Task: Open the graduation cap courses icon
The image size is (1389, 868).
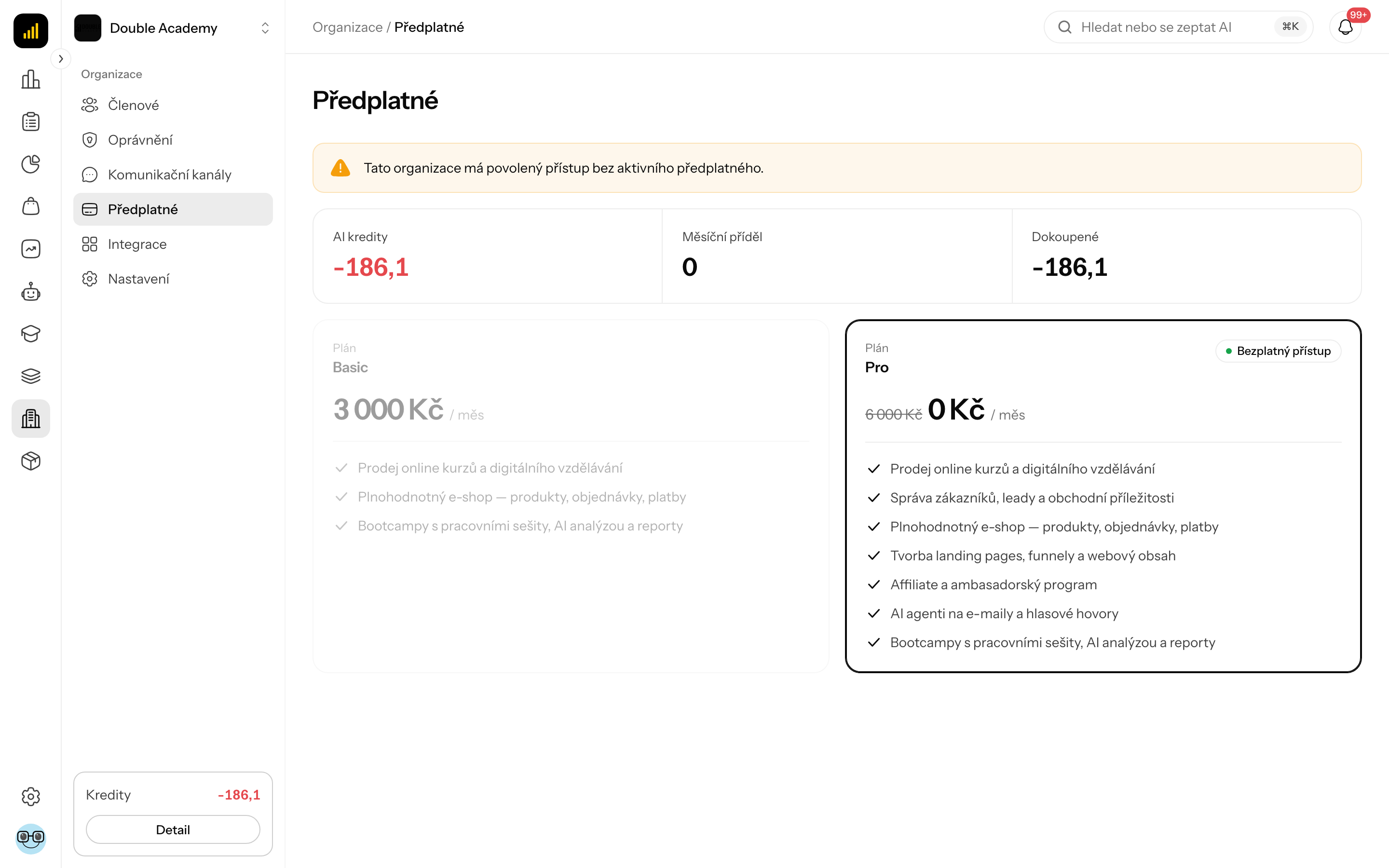Action: coord(30,334)
